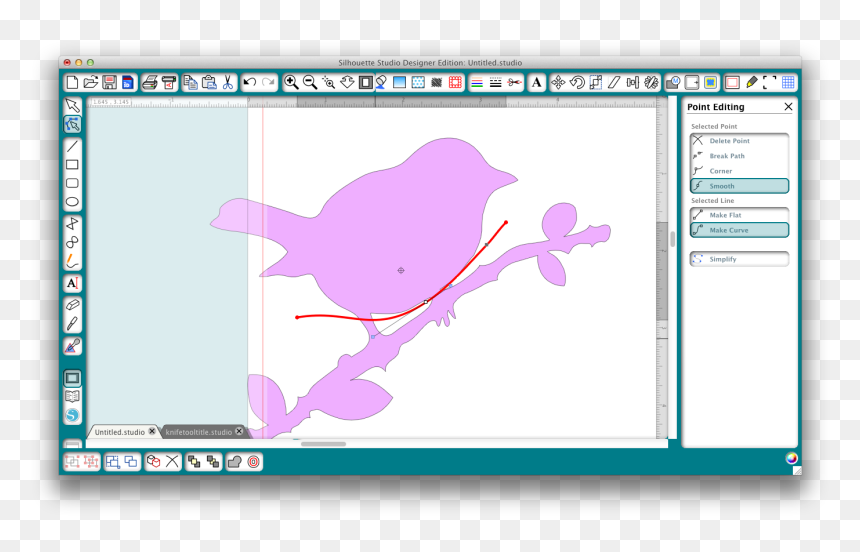
Task: Send to Silhouette cutter icon
Action: 169,83
